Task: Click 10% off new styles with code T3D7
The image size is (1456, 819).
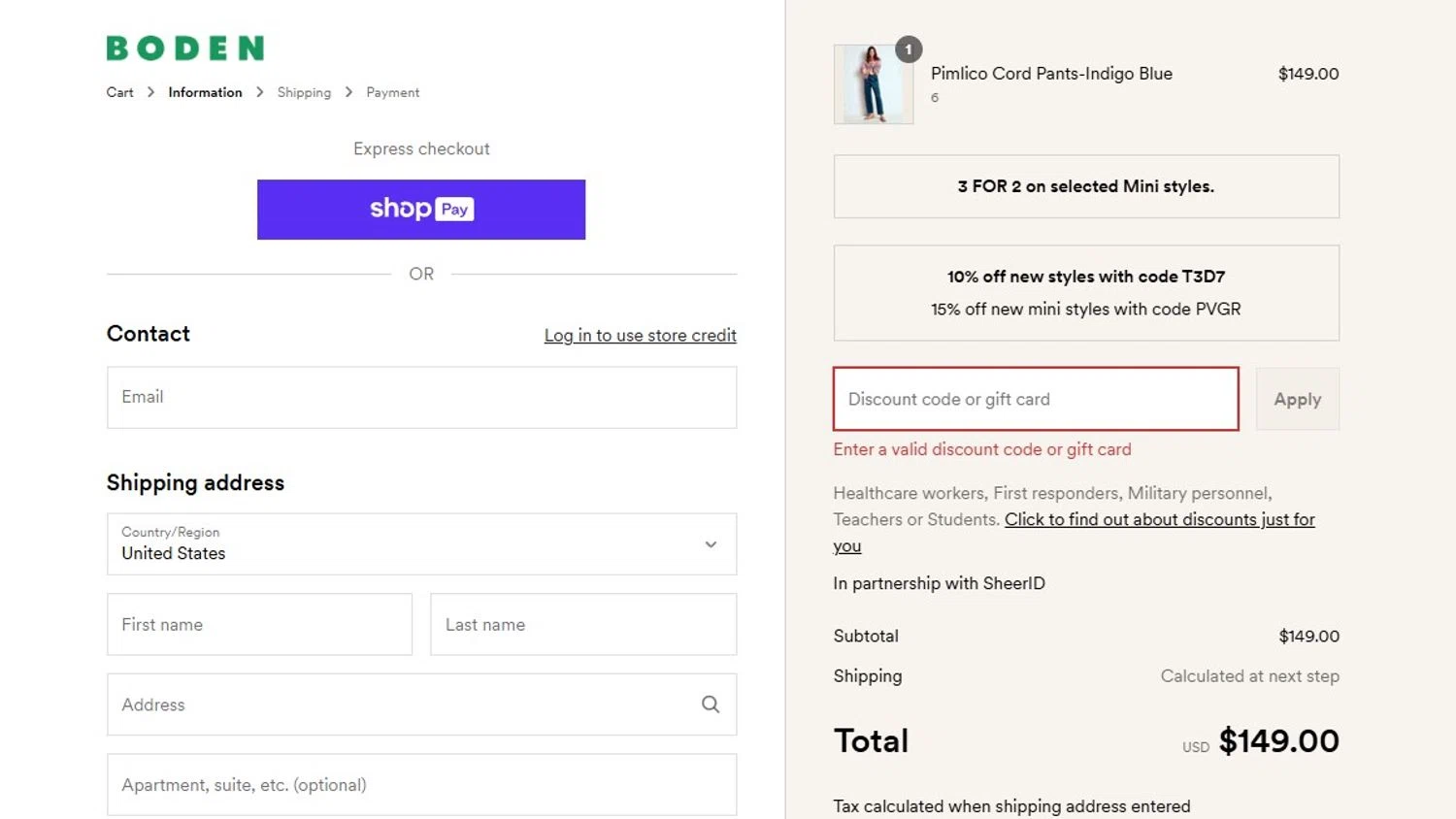Action: pyautogui.click(x=1086, y=277)
